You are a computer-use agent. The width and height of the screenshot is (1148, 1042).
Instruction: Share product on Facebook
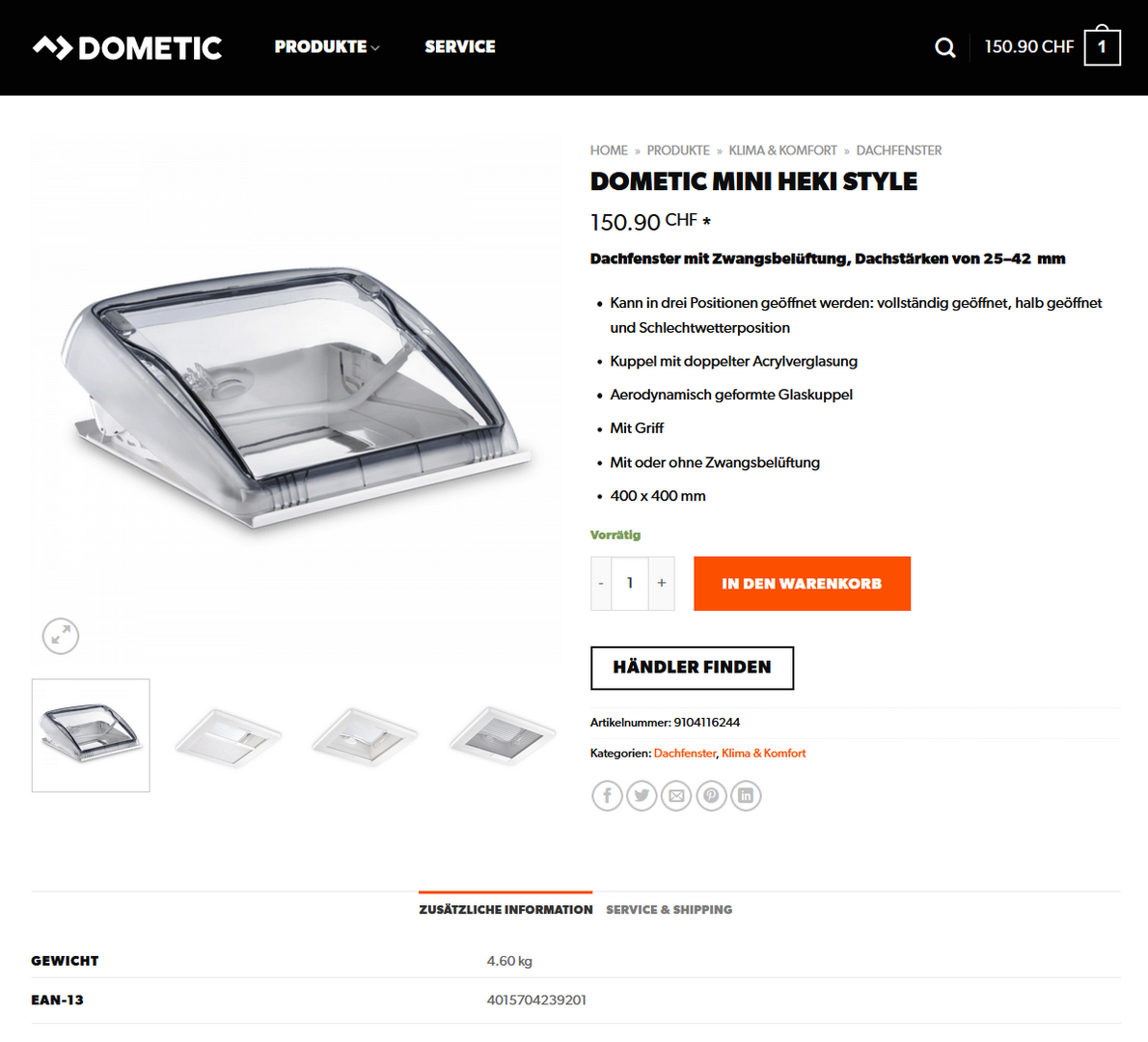click(607, 795)
